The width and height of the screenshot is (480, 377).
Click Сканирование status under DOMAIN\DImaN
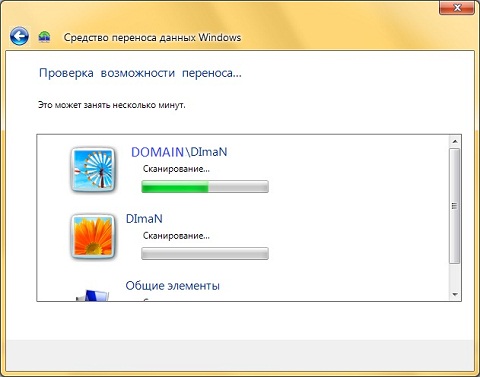(x=176, y=169)
